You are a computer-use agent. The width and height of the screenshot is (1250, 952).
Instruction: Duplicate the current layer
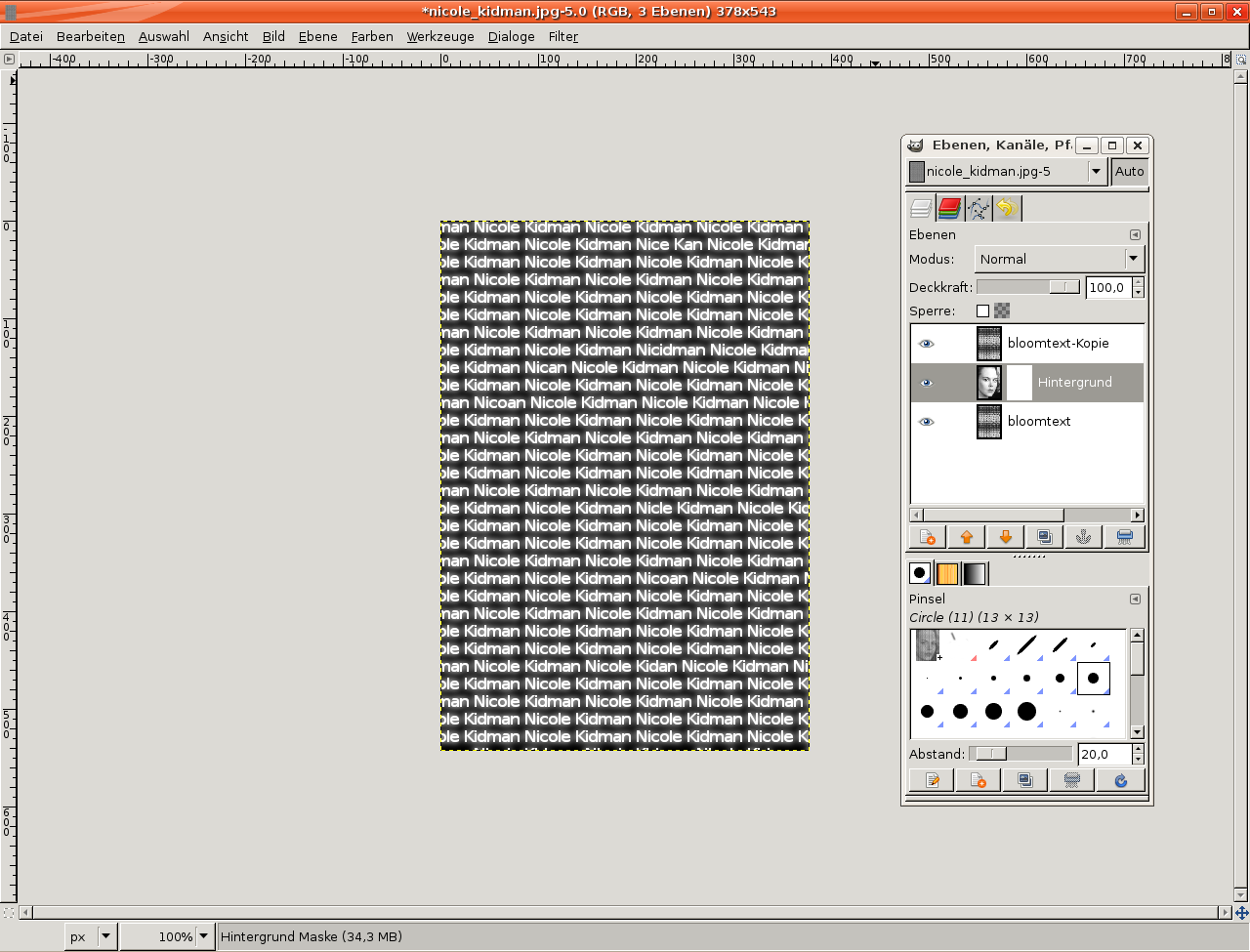tap(1044, 537)
